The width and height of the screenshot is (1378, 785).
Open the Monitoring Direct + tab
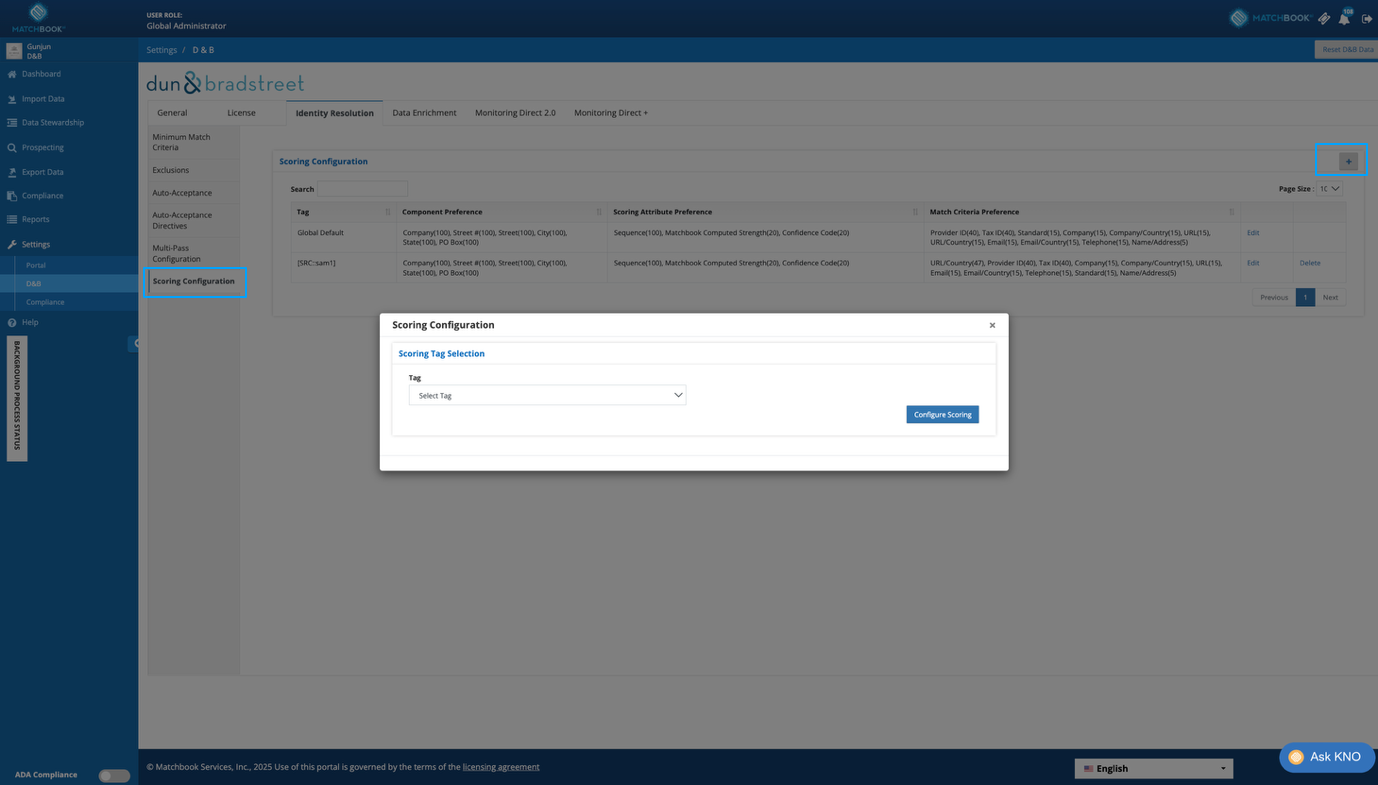[611, 113]
